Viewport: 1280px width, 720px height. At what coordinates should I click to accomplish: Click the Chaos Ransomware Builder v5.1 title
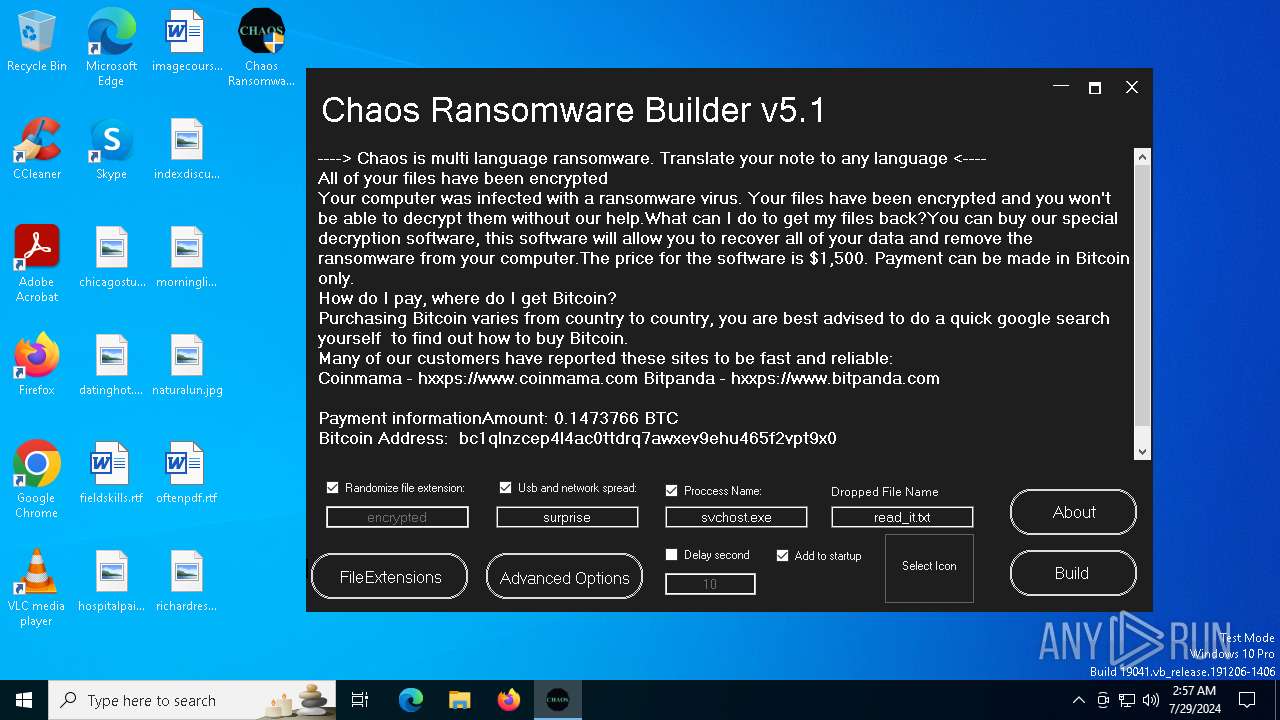tap(573, 110)
